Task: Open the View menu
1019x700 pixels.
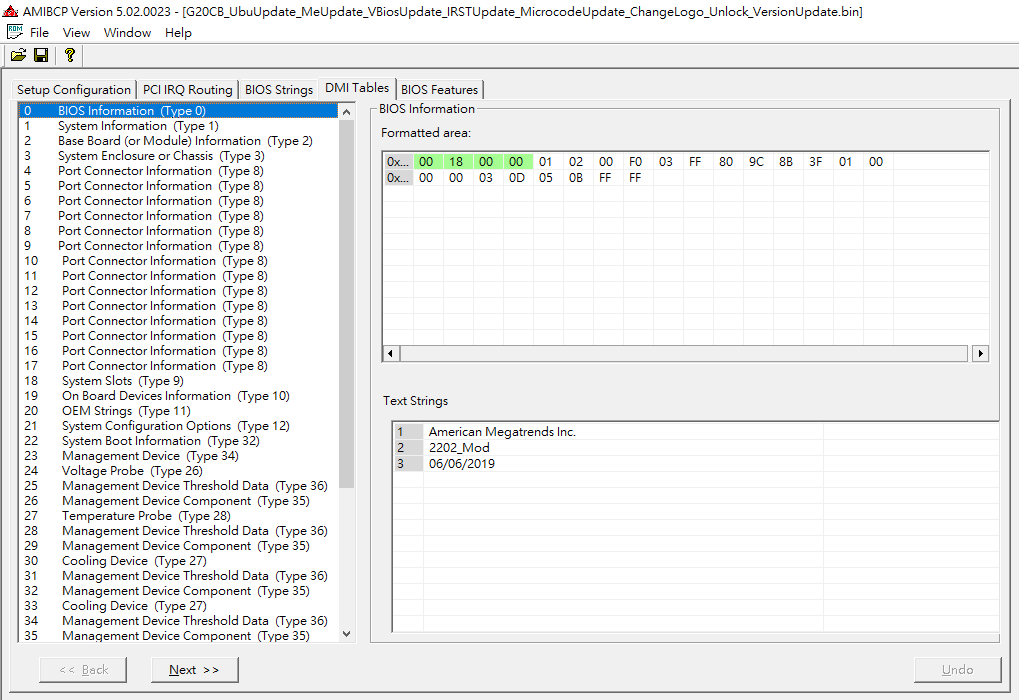Action: [x=76, y=32]
